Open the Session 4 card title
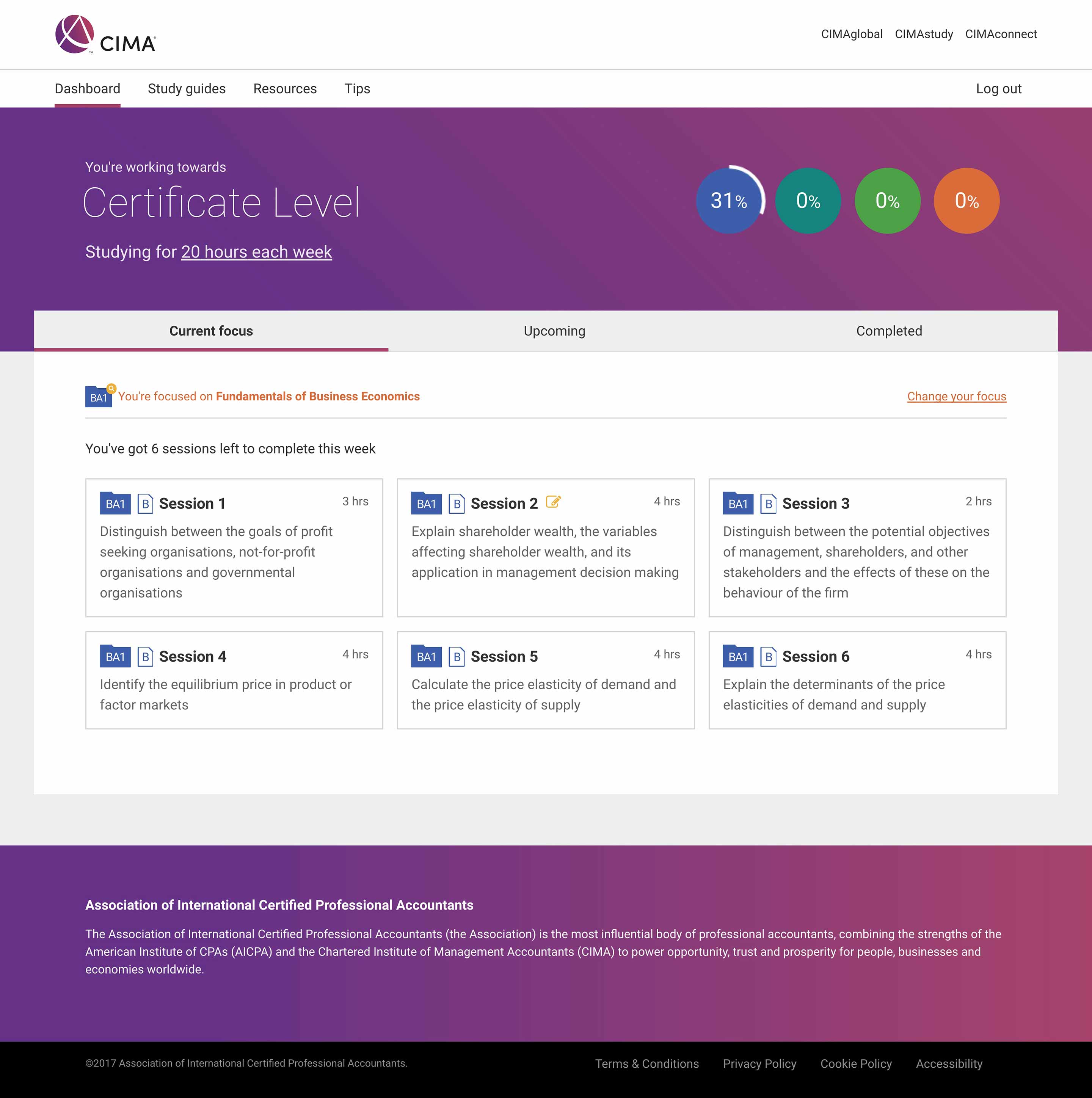Viewport: 1092px width, 1098px height. (x=193, y=656)
